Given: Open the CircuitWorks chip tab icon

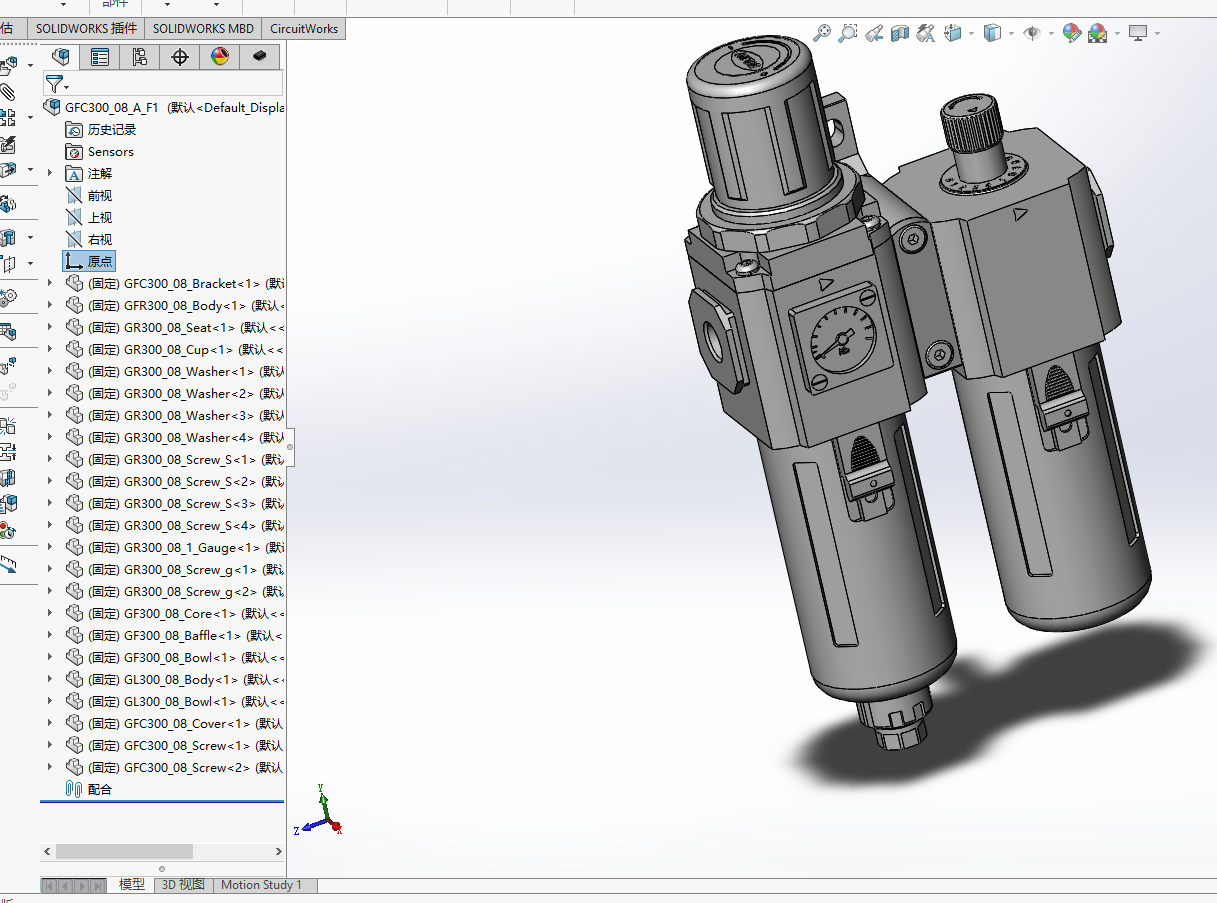Looking at the screenshot, I should [x=260, y=57].
